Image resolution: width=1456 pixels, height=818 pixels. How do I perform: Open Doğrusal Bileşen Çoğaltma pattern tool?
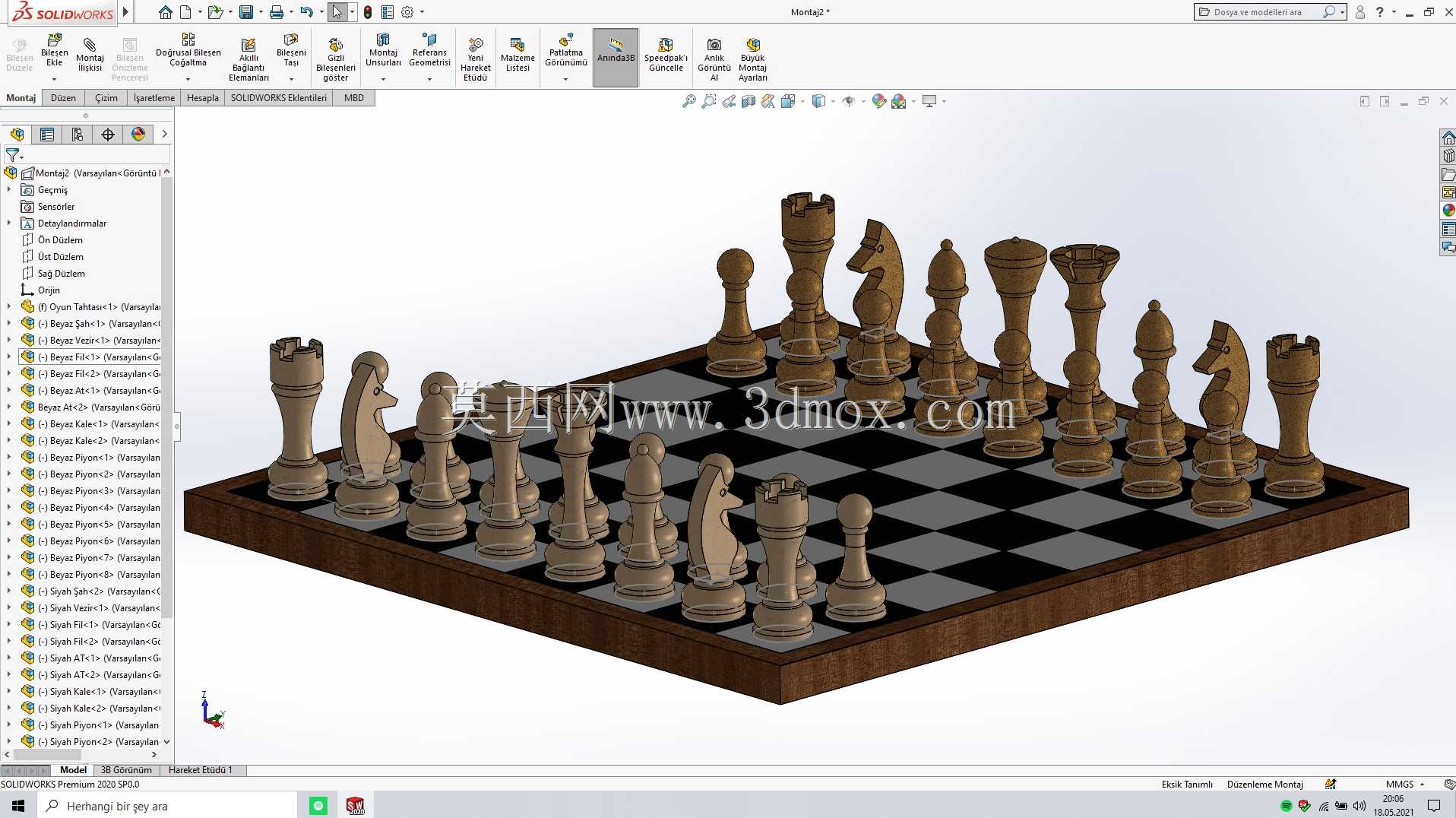(188, 50)
